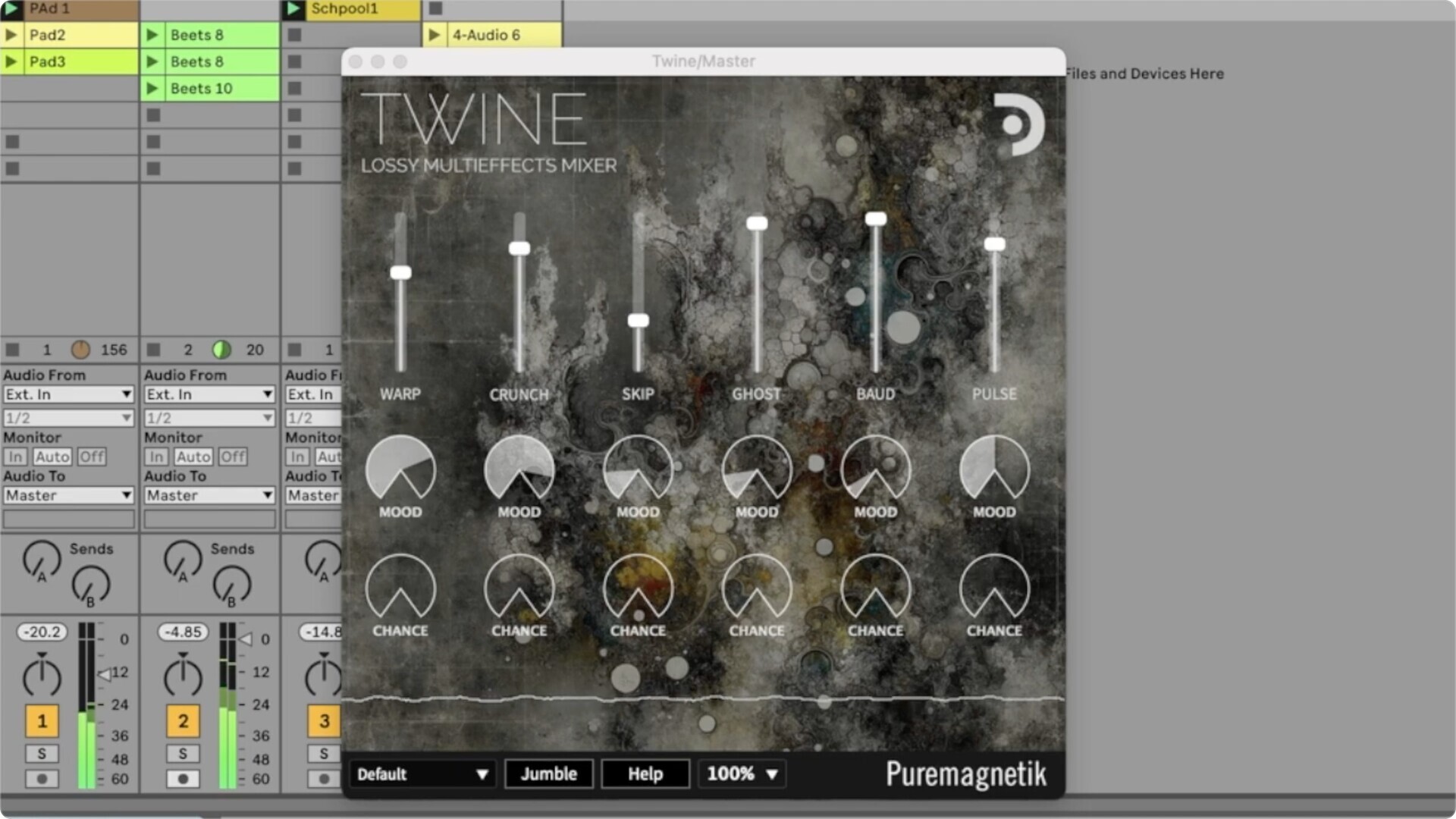Viewport: 1456px width, 819px height.
Task: Solo track 1
Action: point(42,754)
